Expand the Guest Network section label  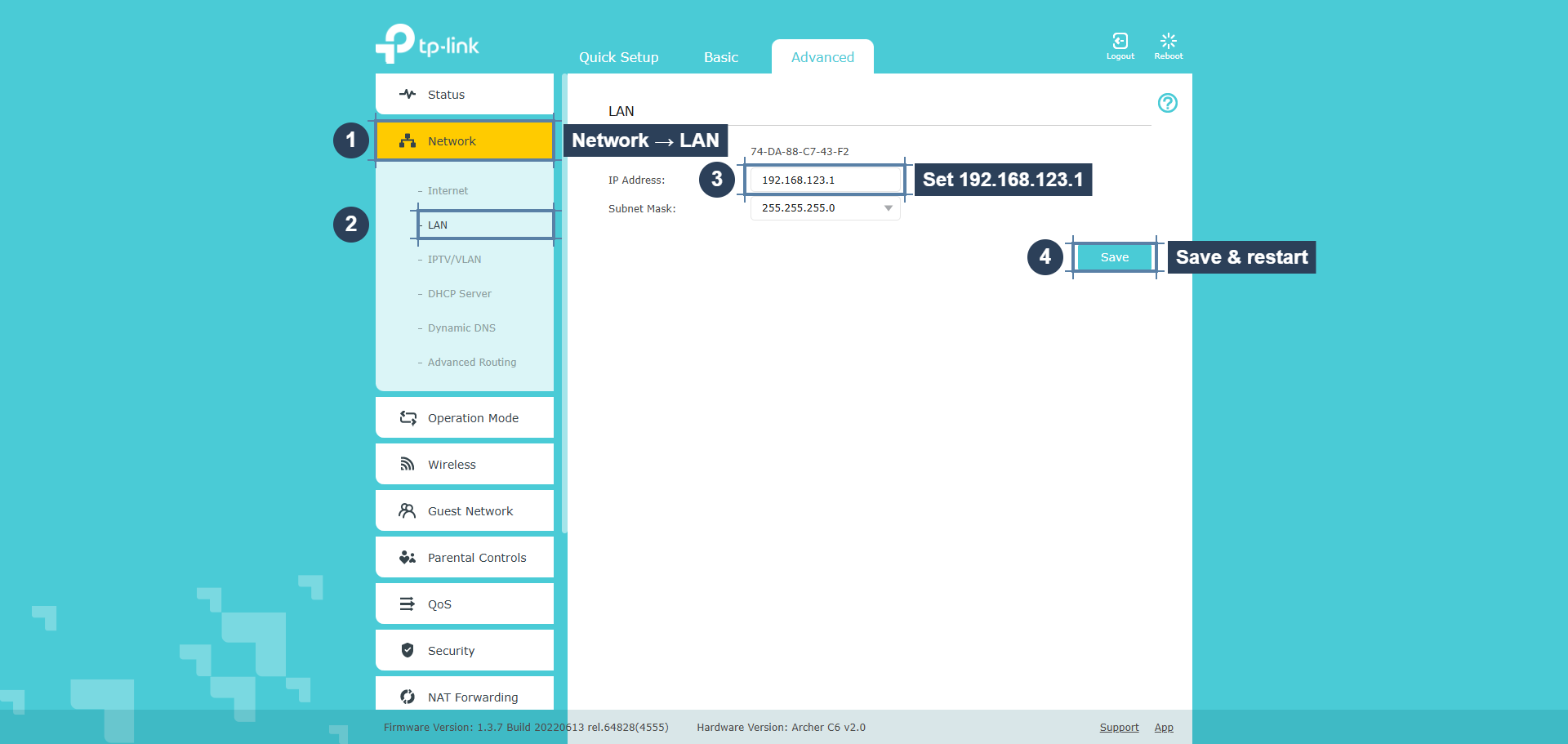pos(470,511)
